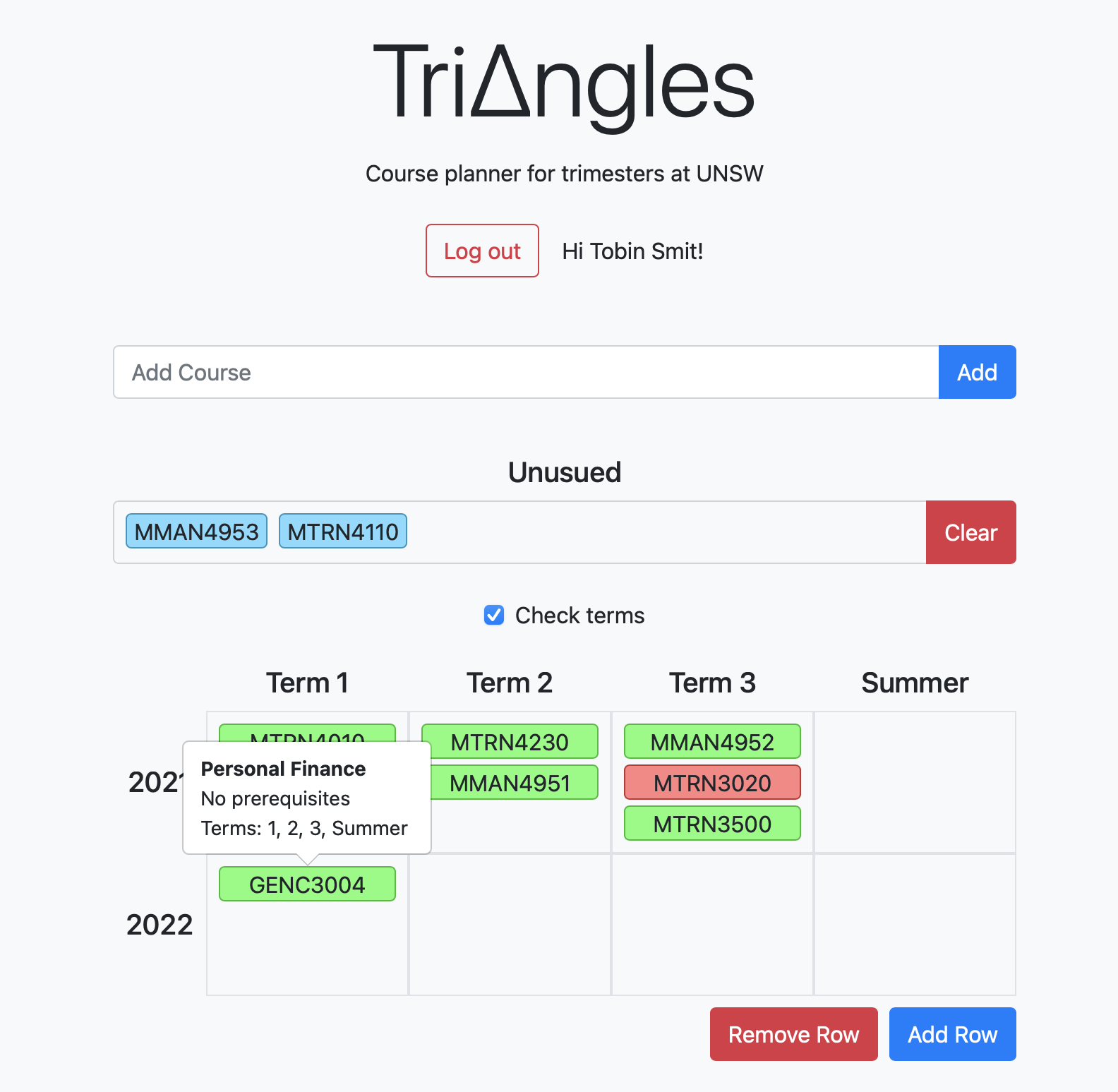Click the partially hidden MTRN4010 course
The height and width of the screenshot is (1092, 1118).
pyautogui.click(x=307, y=733)
